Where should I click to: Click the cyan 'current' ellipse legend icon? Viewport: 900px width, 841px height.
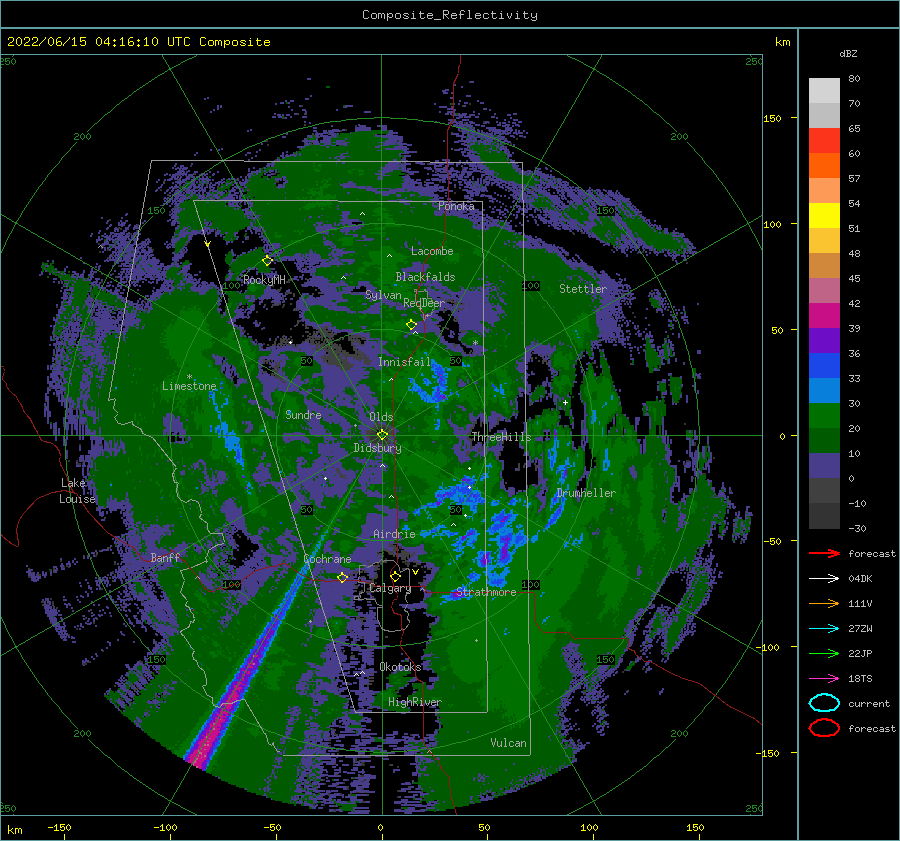[824, 703]
